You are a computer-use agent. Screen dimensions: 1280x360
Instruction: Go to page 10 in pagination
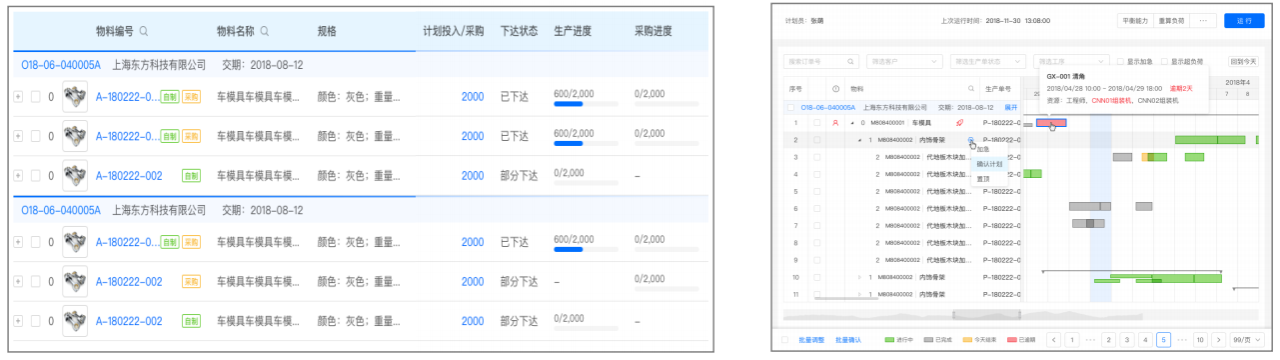[1200, 340]
